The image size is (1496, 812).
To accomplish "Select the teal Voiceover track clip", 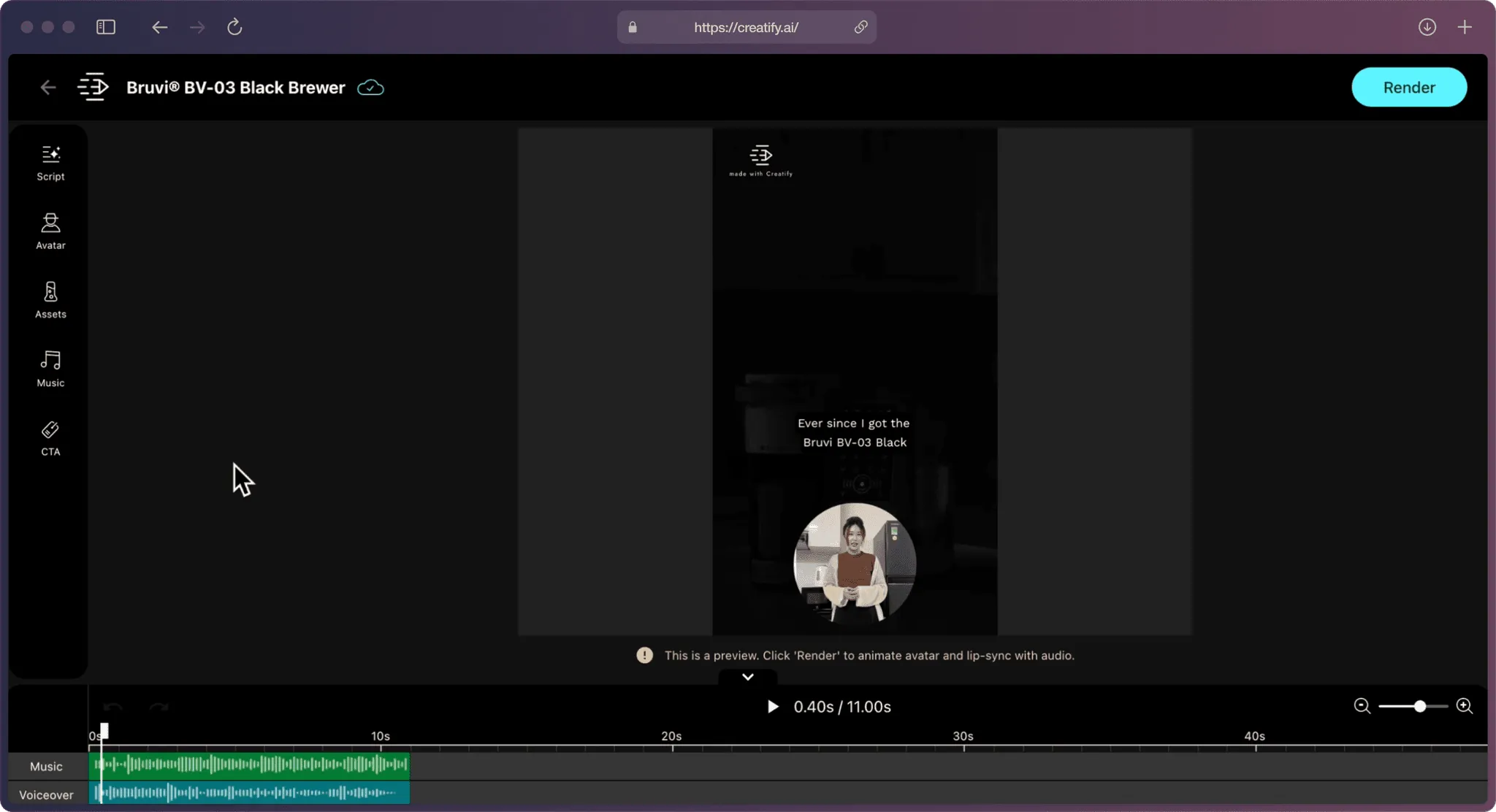I will coord(249,792).
